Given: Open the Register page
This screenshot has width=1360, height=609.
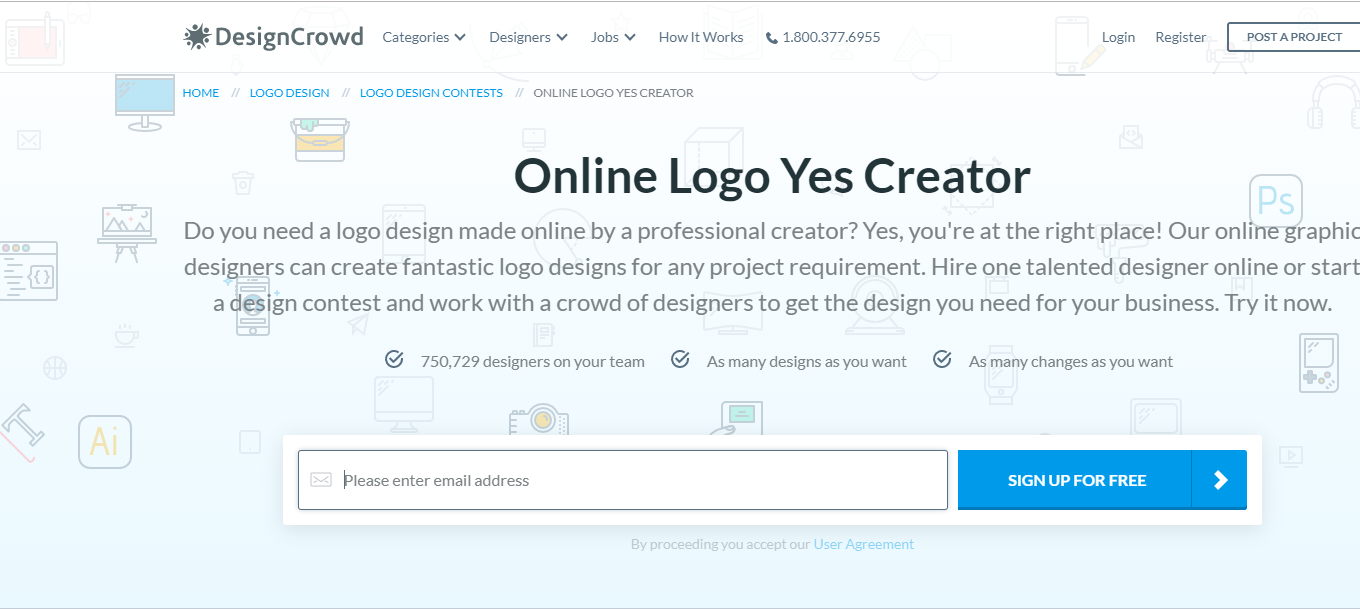Looking at the screenshot, I should coord(1181,37).
